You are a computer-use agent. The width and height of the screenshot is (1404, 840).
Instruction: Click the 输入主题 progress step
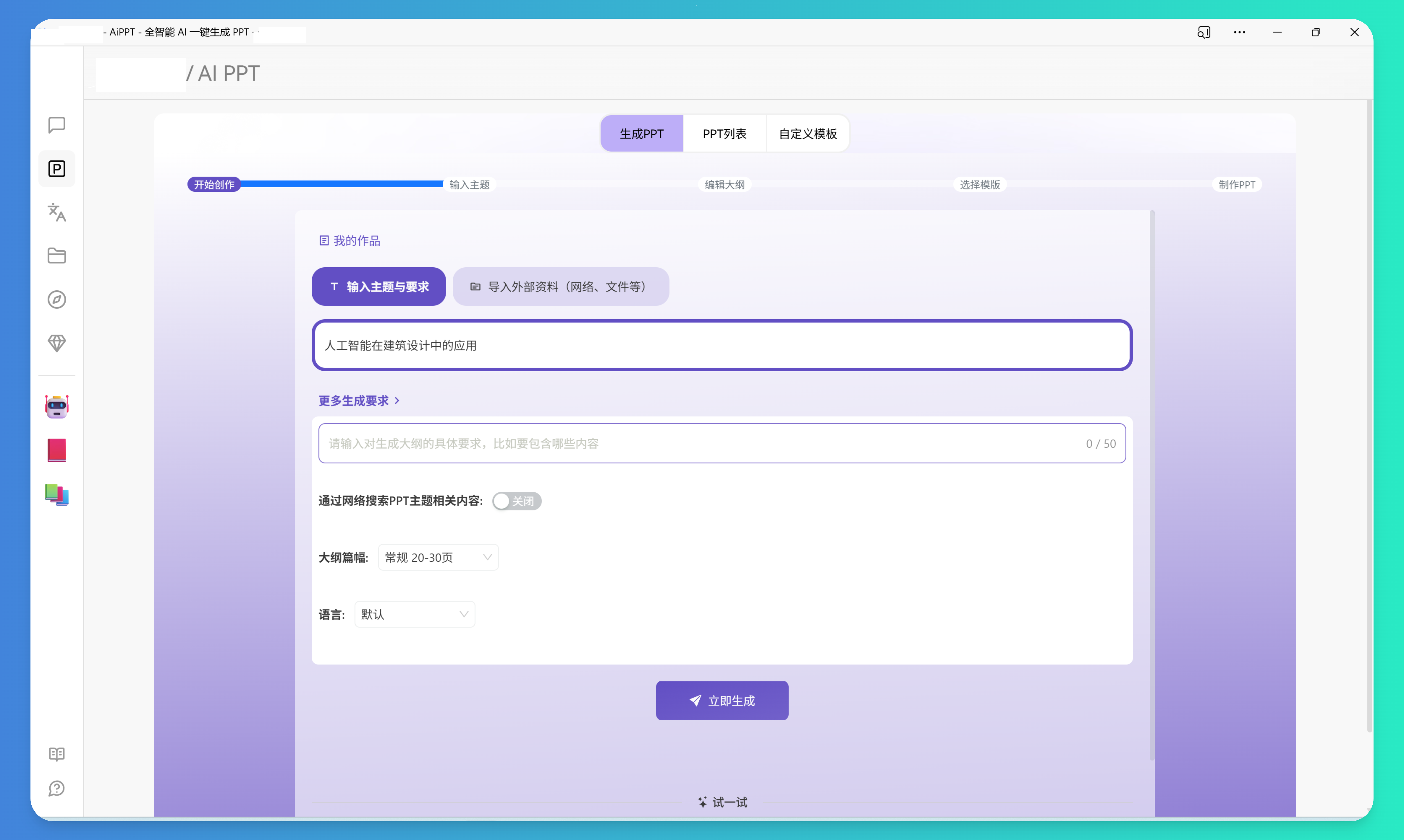[x=470, y=184]
